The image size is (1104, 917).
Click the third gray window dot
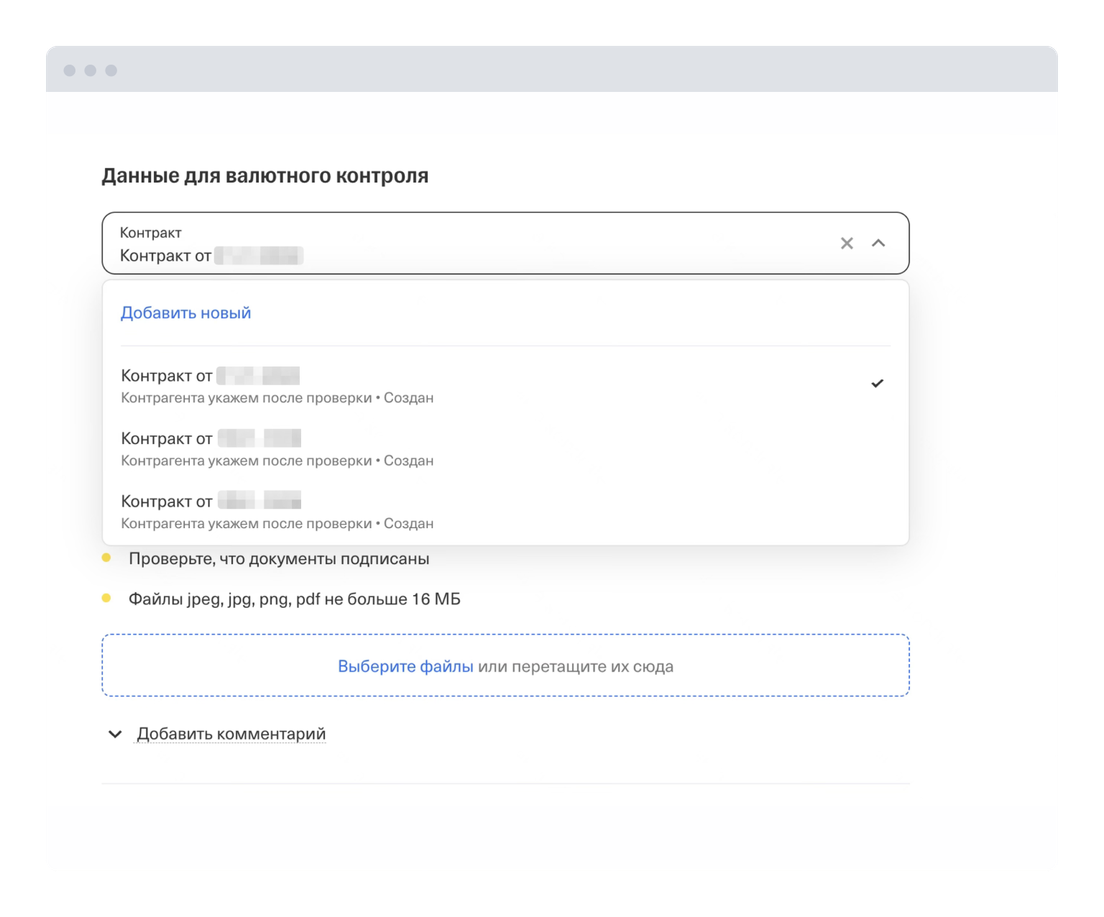coord(111,70)
